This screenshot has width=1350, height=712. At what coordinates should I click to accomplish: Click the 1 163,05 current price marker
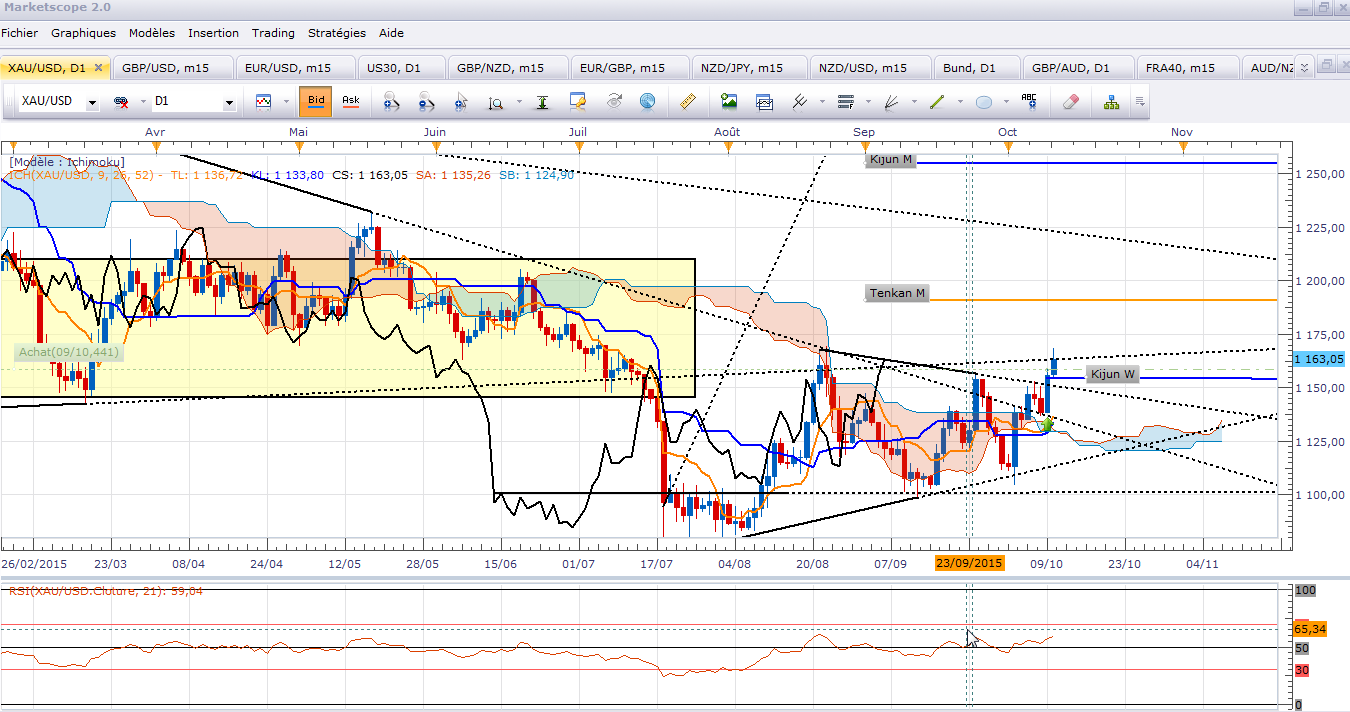[x=1318, y=358]
